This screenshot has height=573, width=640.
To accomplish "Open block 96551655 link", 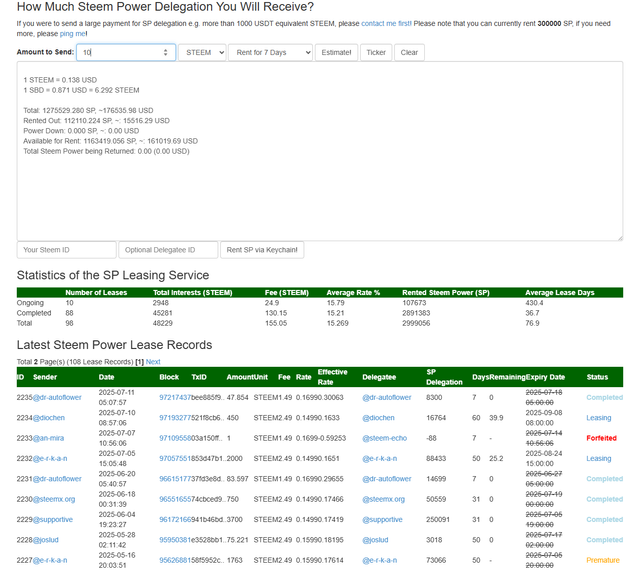I will pos(175,499).
